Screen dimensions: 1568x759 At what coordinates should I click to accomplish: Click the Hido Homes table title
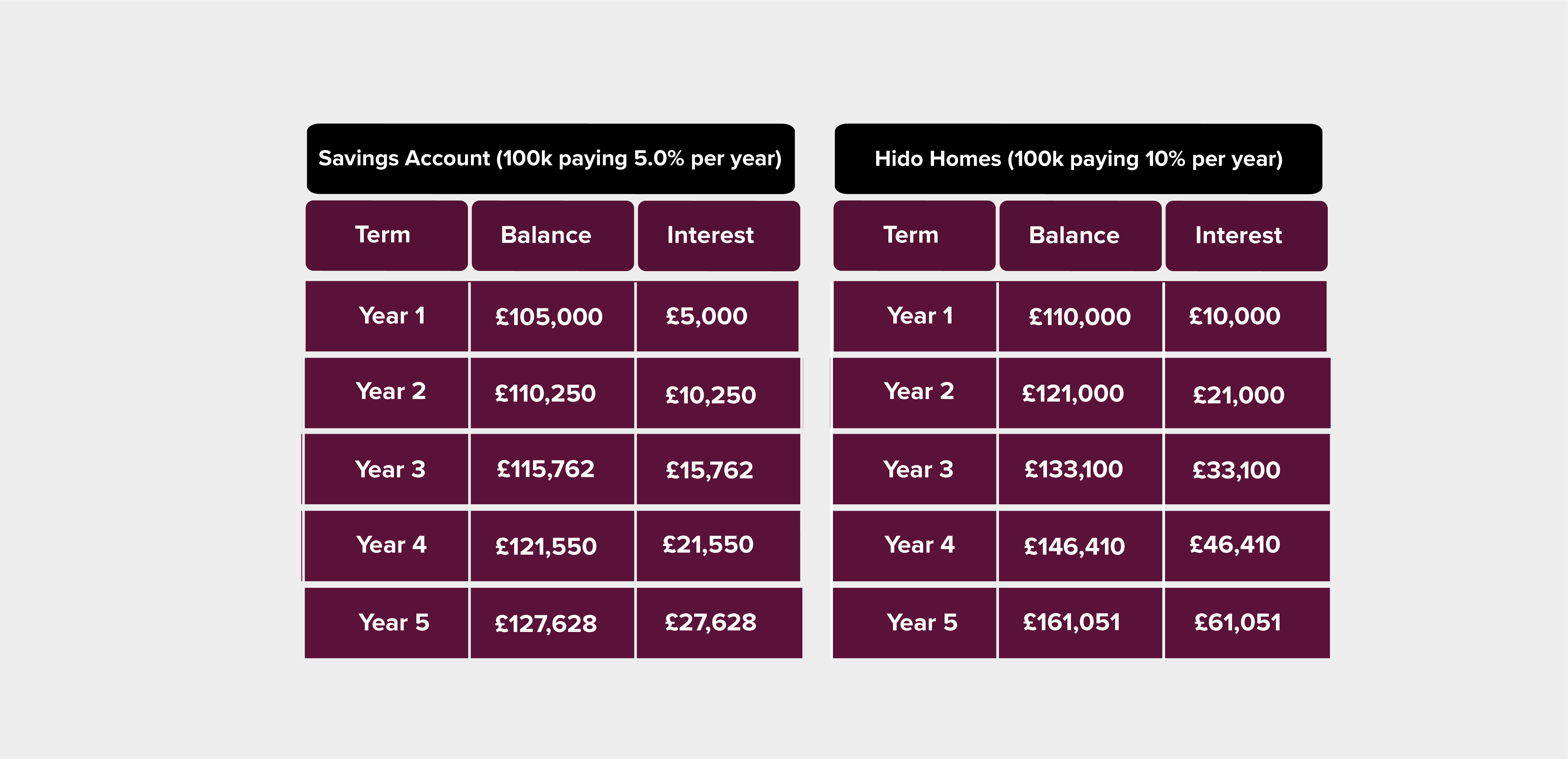click(x=1078, y=159)
